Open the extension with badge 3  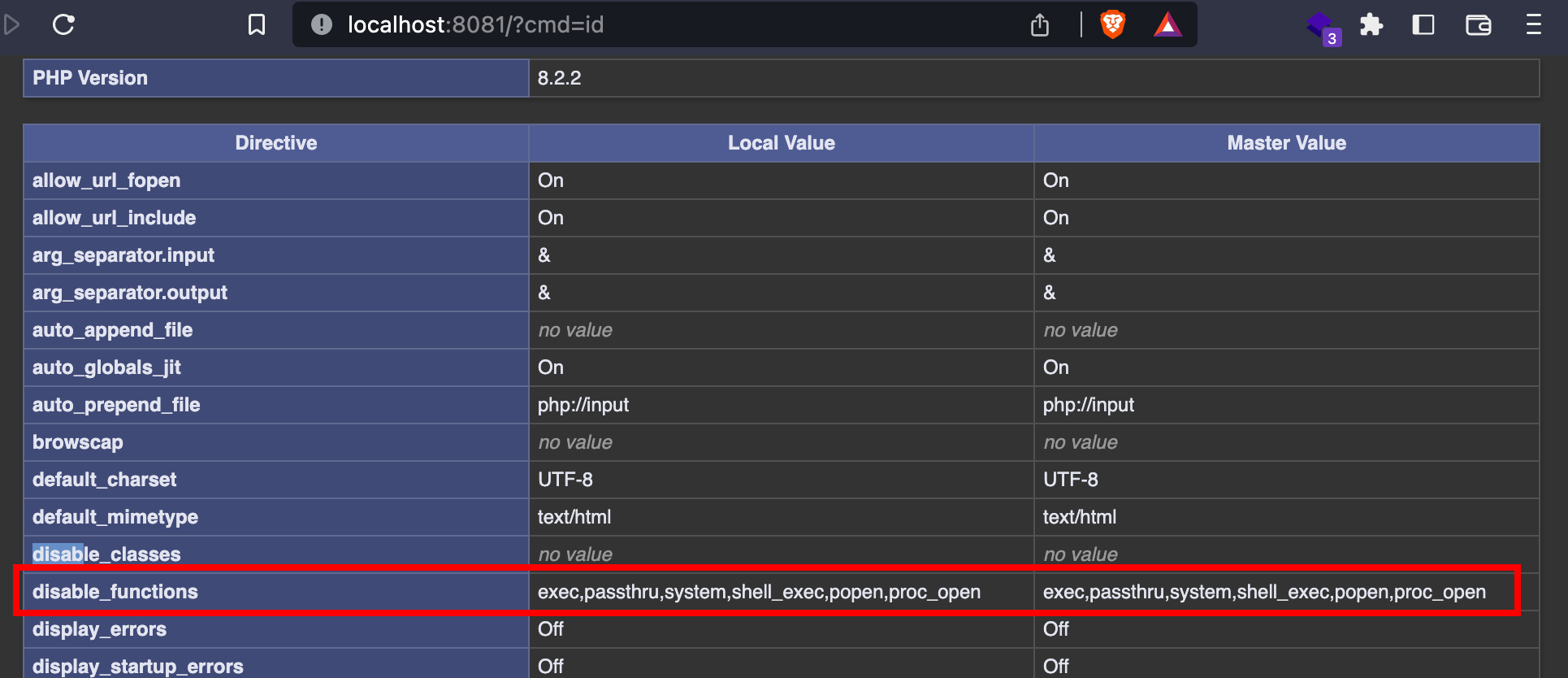1323,28
